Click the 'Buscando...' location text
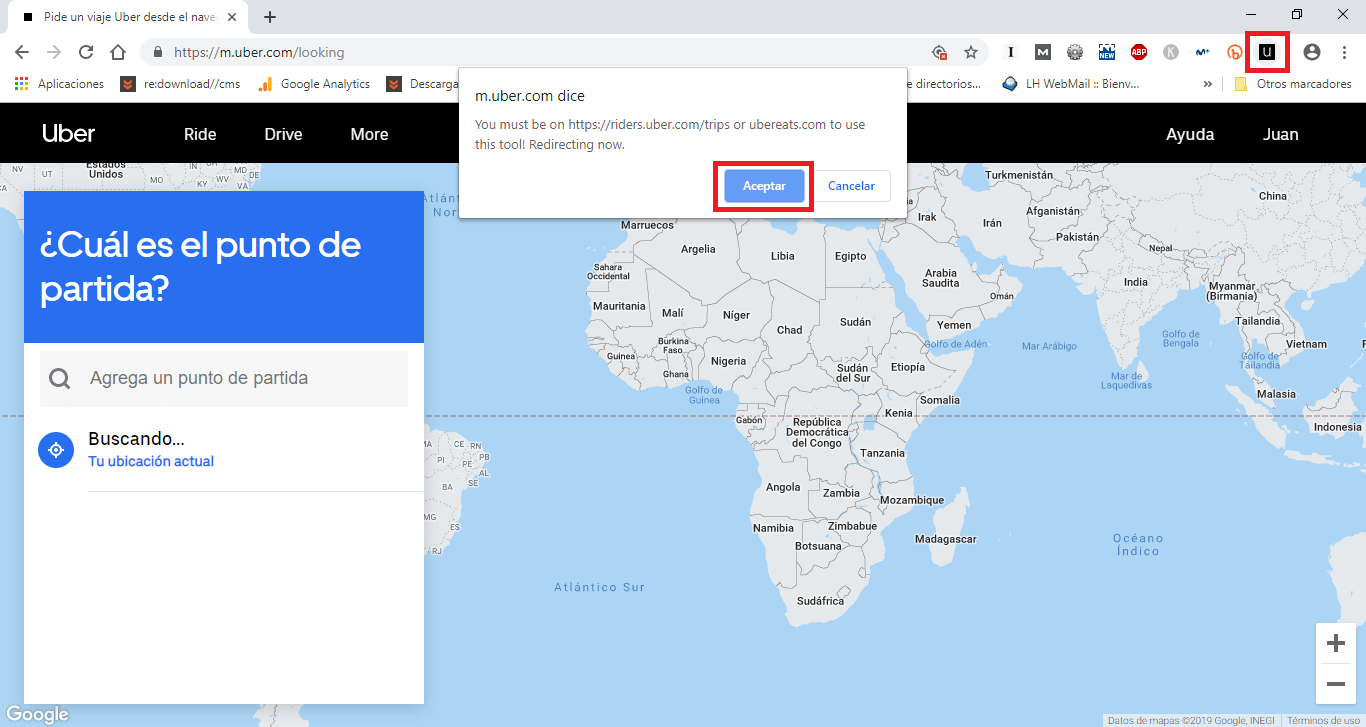Viewport: 1366px width, 727px height. pyautogui.click(x=136, y=438)
